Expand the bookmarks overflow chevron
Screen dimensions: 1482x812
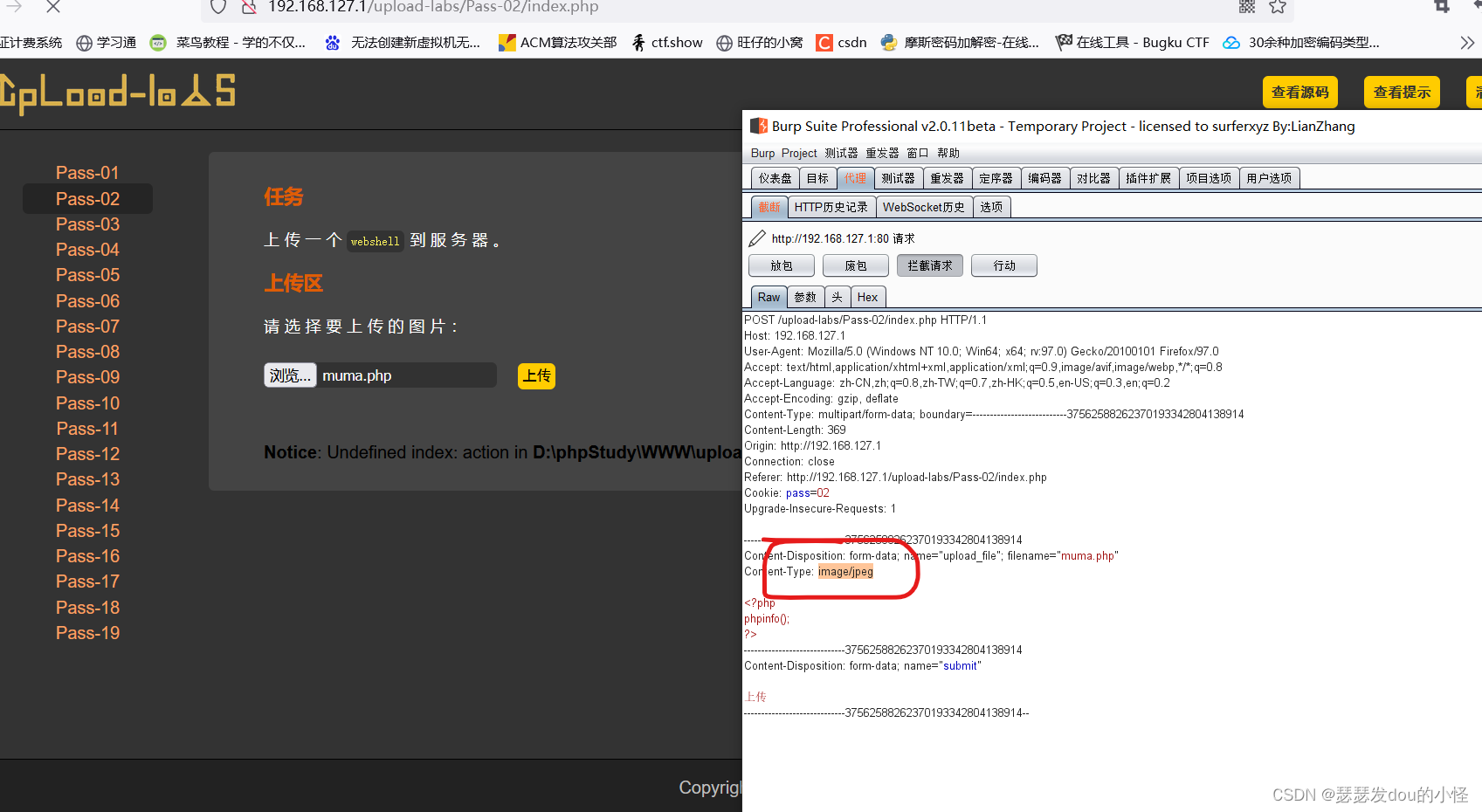point(1467,43)
